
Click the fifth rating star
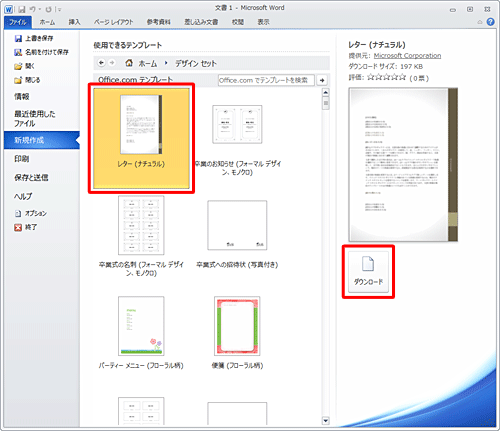[403, 78]
